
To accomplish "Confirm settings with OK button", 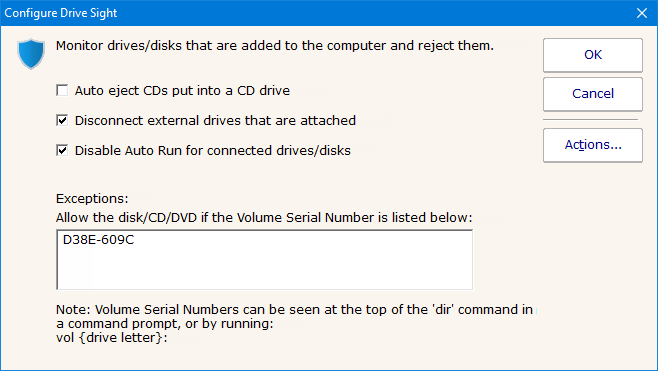I will pyautogui.click(x=593, y=55).
